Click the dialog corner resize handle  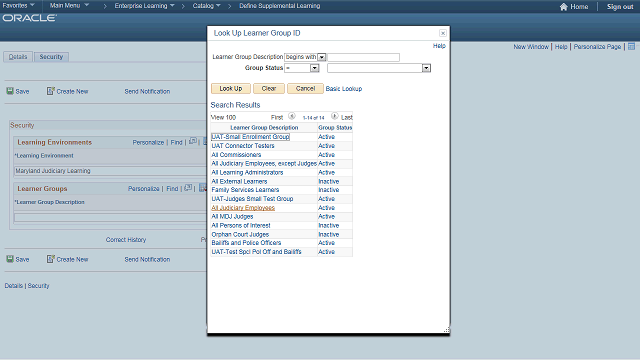pyautogui.click(x=447, y=330)
